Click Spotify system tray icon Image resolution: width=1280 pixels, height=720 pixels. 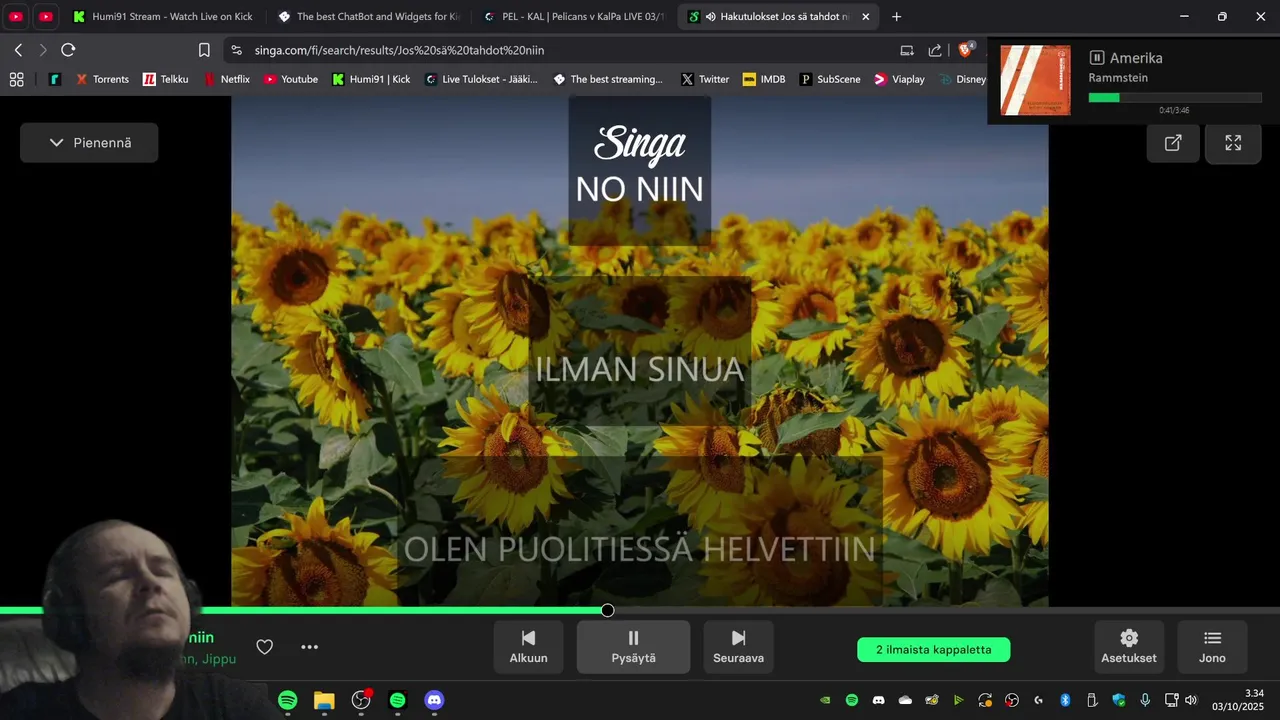tap(852, 700)
